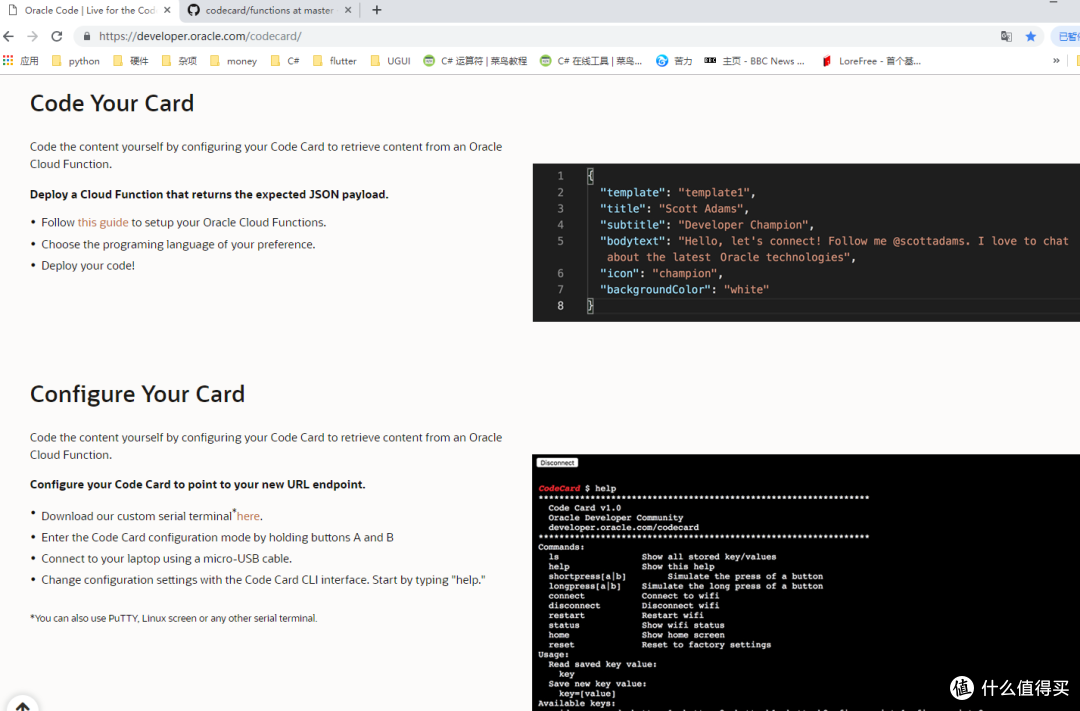The image size is (1080, 711).
Task: Click the JSON line "title": "Scott Adams"
Action: (674, 209)
